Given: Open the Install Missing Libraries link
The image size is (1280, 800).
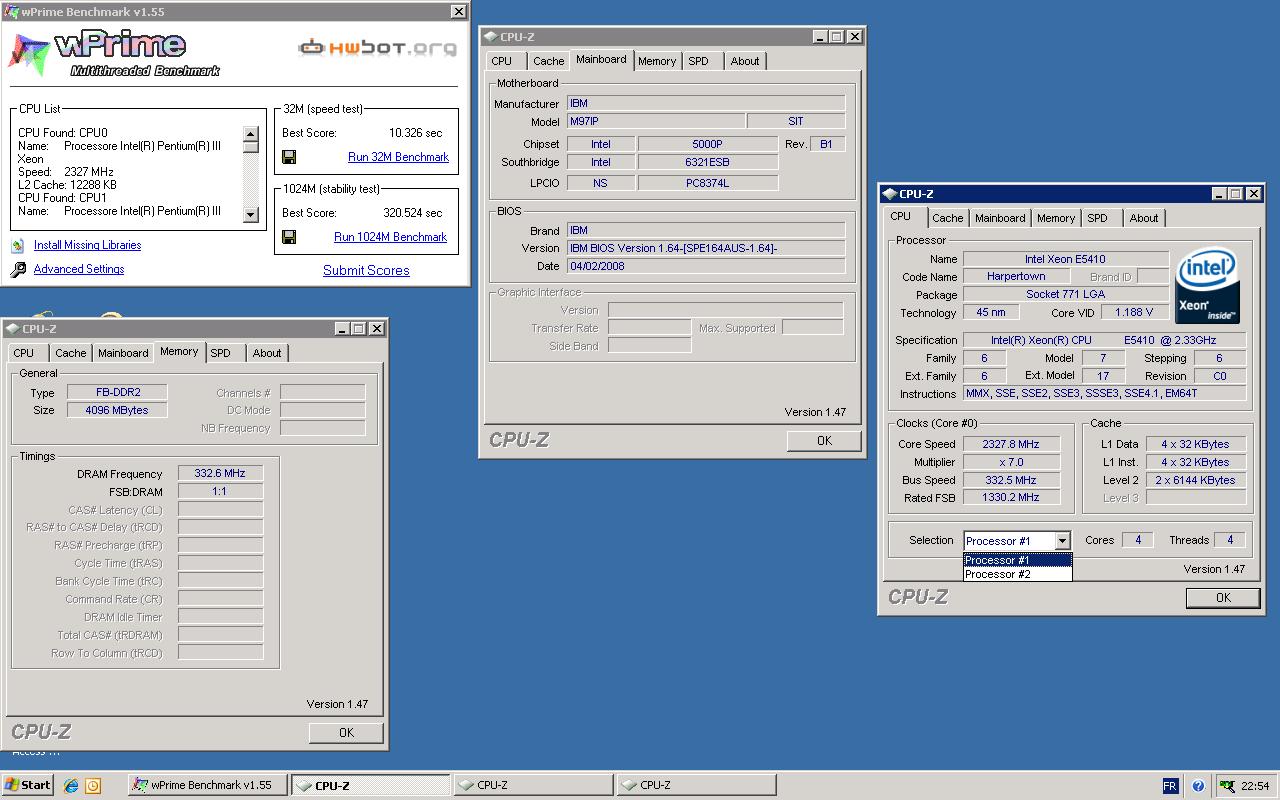Looking at the screenshot, I should [87, 245].
